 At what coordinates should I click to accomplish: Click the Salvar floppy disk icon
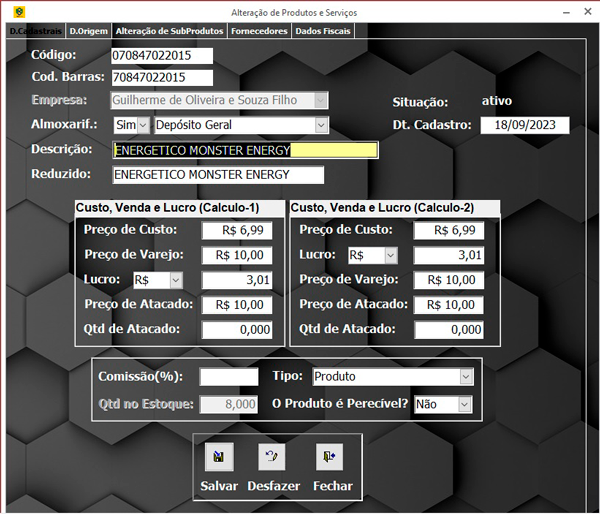219,457
